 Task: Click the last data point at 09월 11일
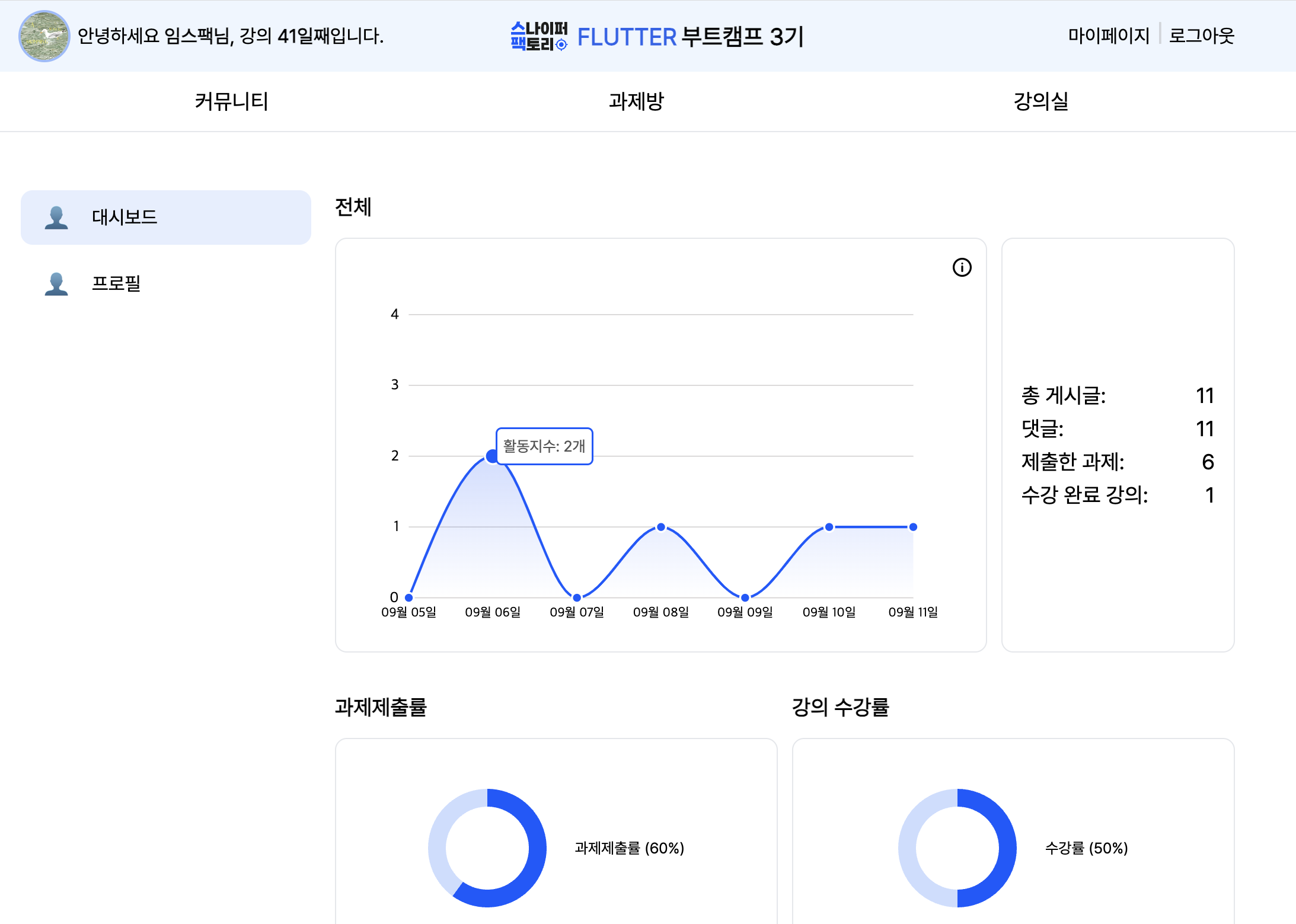[912, 526]
